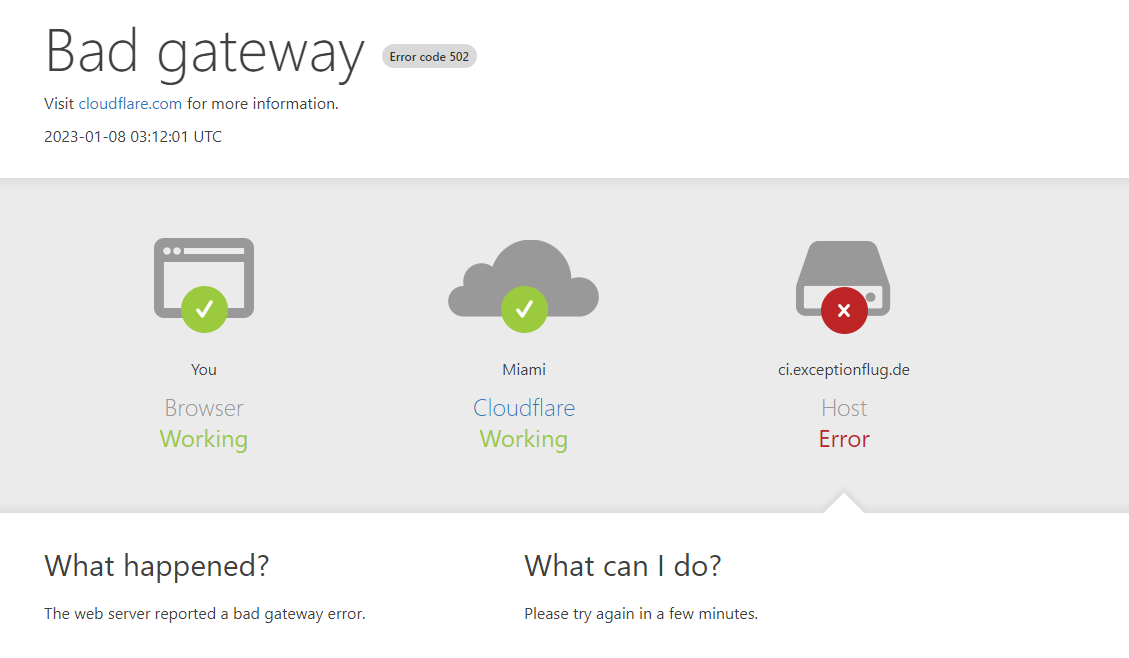
Task: Click the Error code 502 badge
Action: (429, 56)
